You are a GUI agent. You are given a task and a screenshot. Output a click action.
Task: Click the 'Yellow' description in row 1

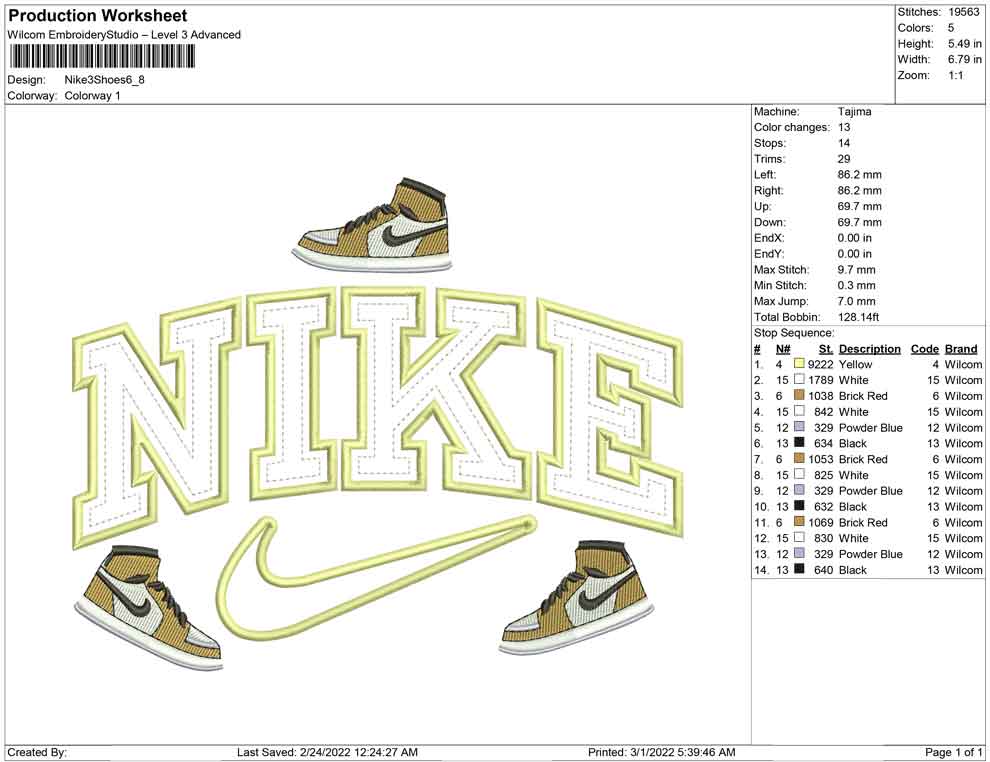[855, 364]
